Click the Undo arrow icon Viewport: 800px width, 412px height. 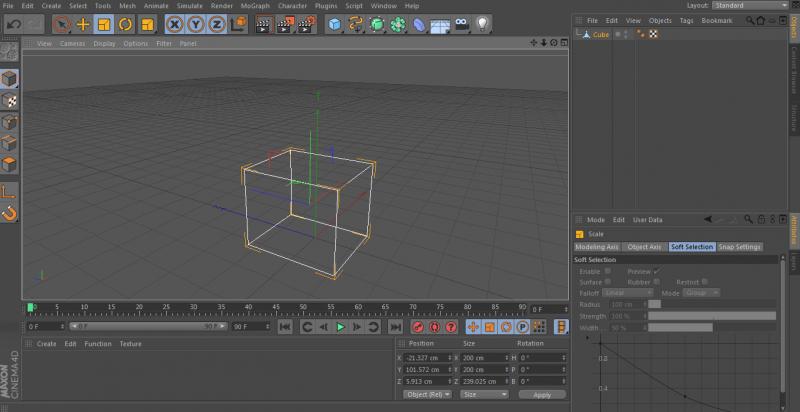[x=13, y=24]
